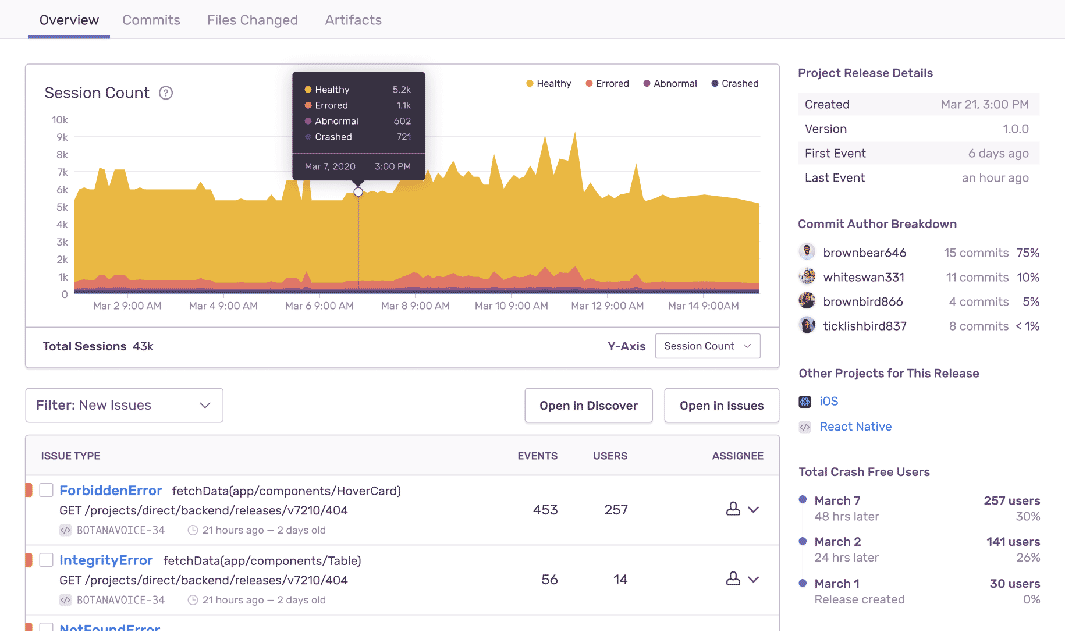Click the Open in Issues button

tap(721, 405)
